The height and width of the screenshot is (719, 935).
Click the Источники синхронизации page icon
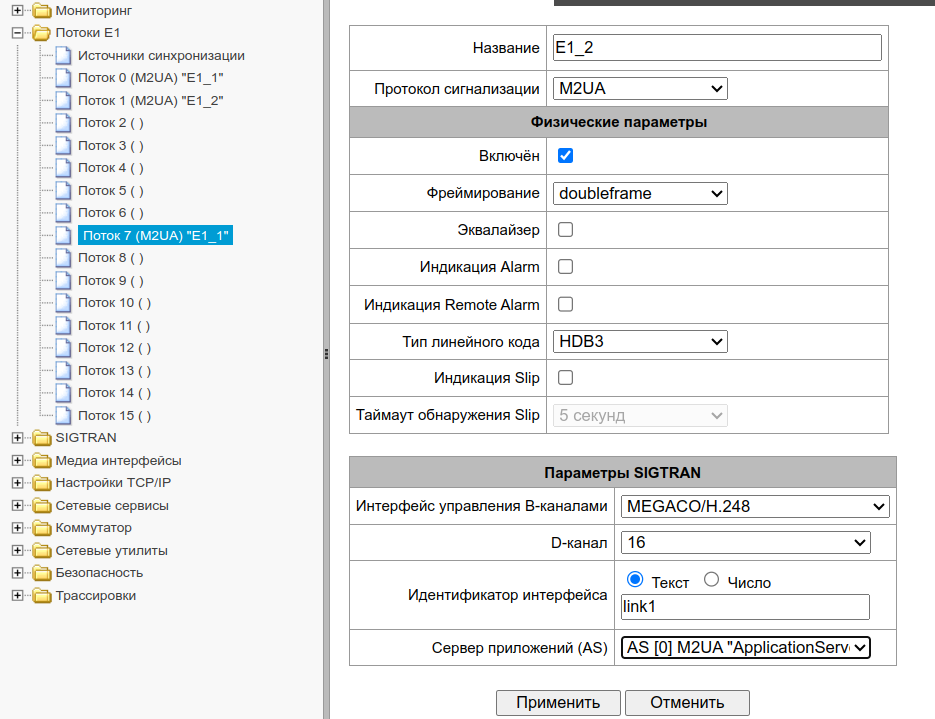point(63,56)
